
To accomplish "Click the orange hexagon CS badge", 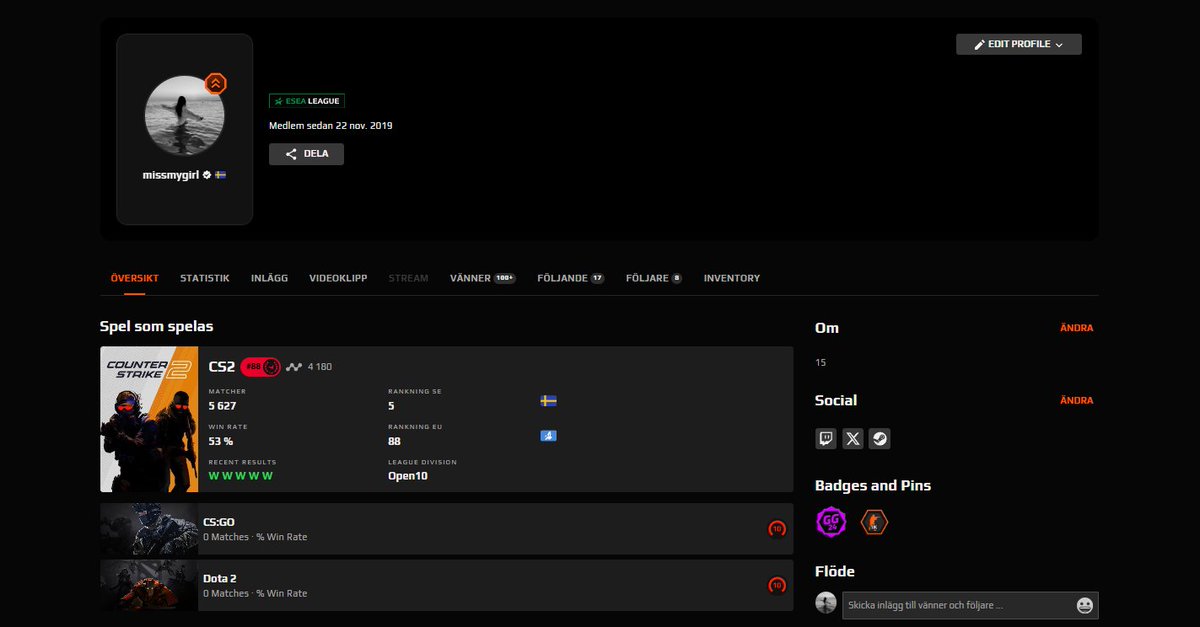I will pos(874,522).
